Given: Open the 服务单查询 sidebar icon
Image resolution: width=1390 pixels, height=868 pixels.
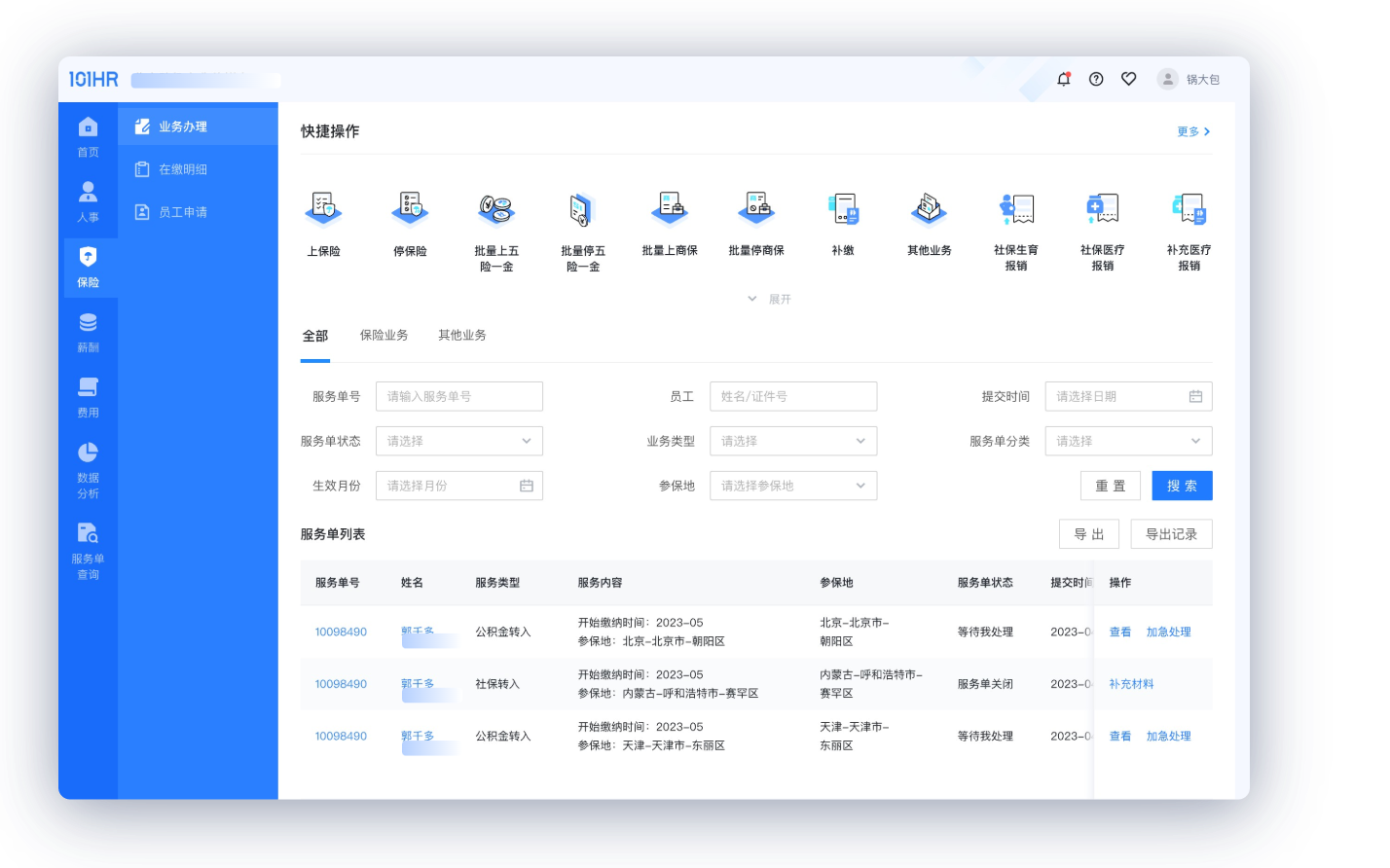Looking at the screenshot, I should point(88,533).
